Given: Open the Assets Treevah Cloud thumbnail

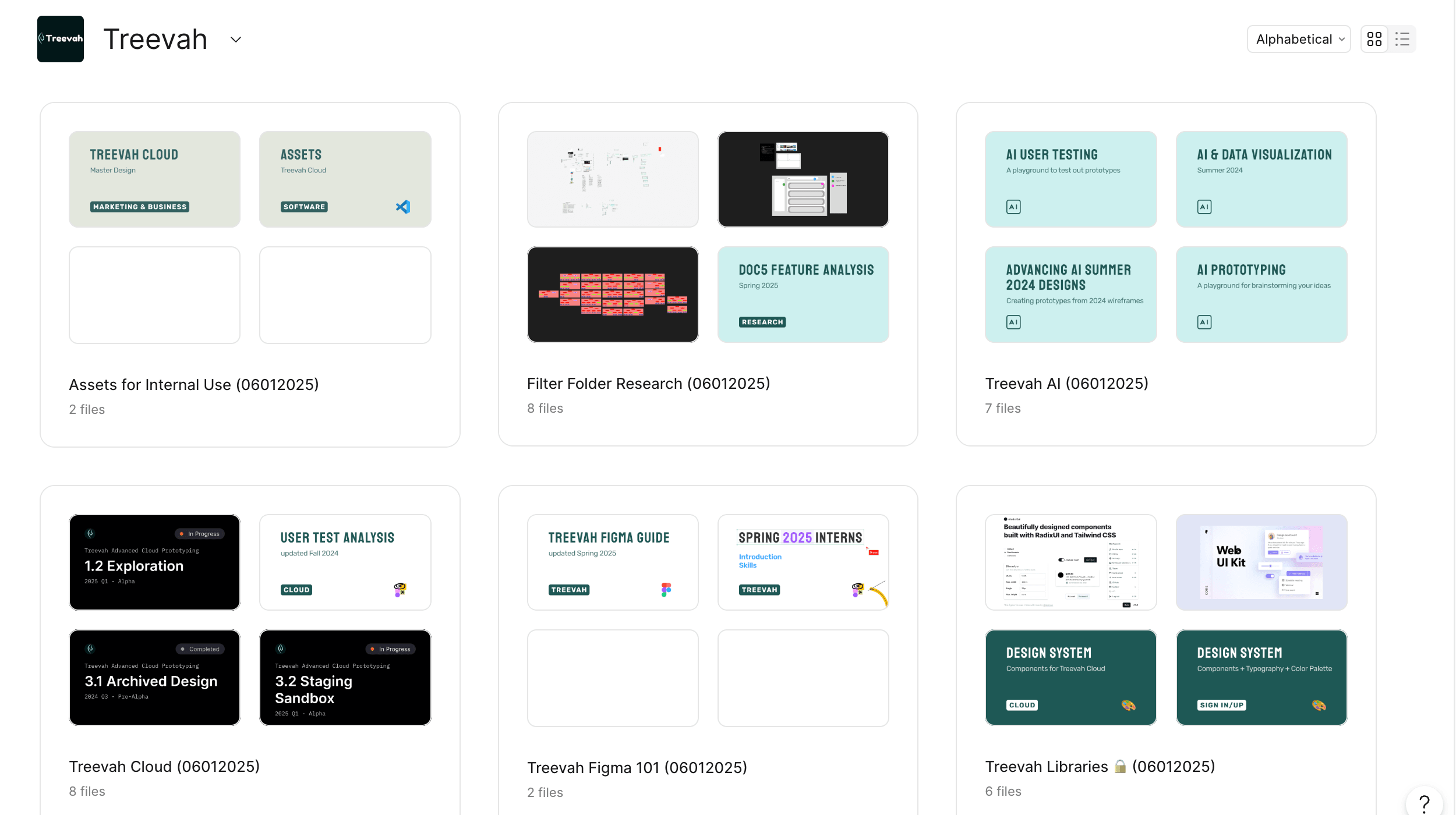Looking at the screenshot, I should 345,179.
